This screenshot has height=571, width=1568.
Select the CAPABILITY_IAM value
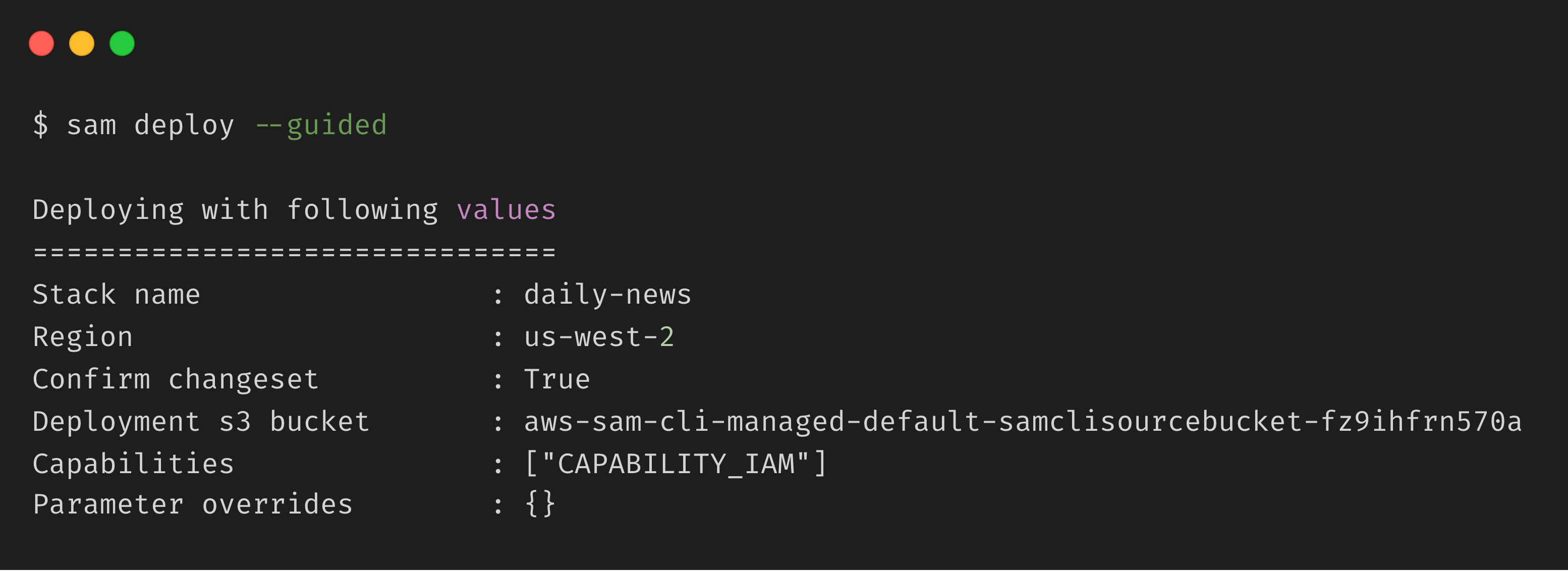(x=676, y=464)
